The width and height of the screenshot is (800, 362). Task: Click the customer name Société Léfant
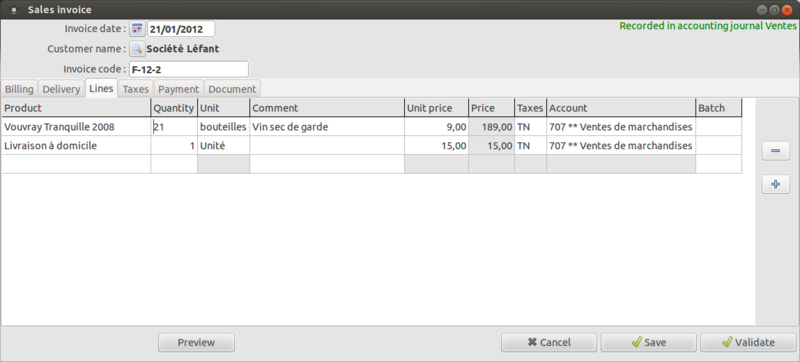[183, 49]
